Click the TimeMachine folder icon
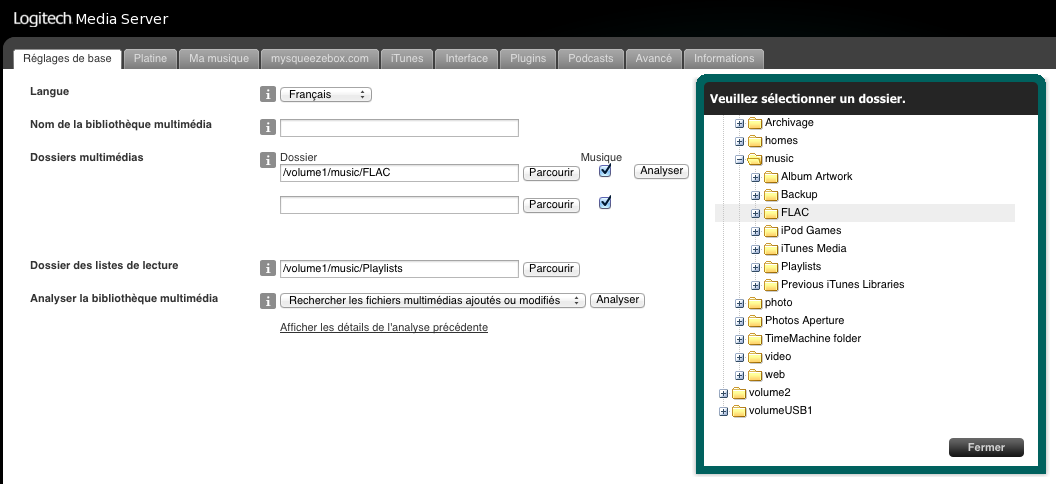The image size is (1056, 484). tap(754, 339)
